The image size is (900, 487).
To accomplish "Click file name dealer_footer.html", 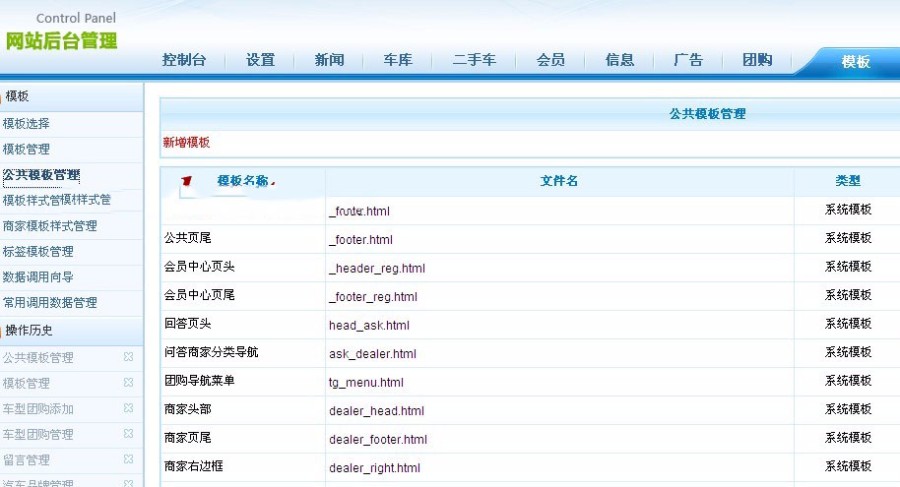I will (x=378, y=439).
